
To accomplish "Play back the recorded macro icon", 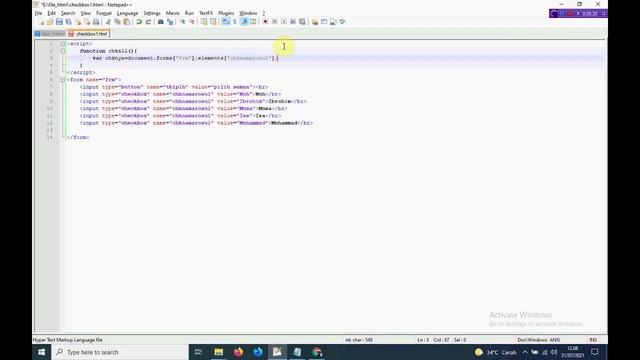I will coord(284,22).
